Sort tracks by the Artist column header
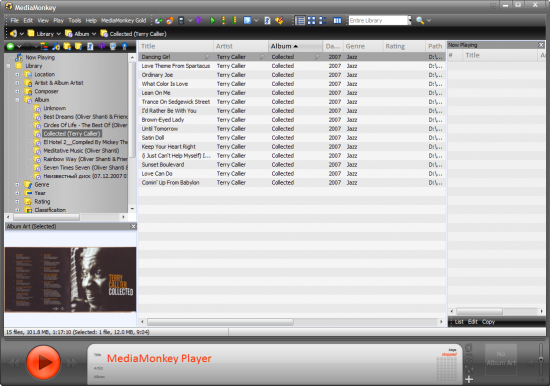Screen dimensions: 550x386 241,46
